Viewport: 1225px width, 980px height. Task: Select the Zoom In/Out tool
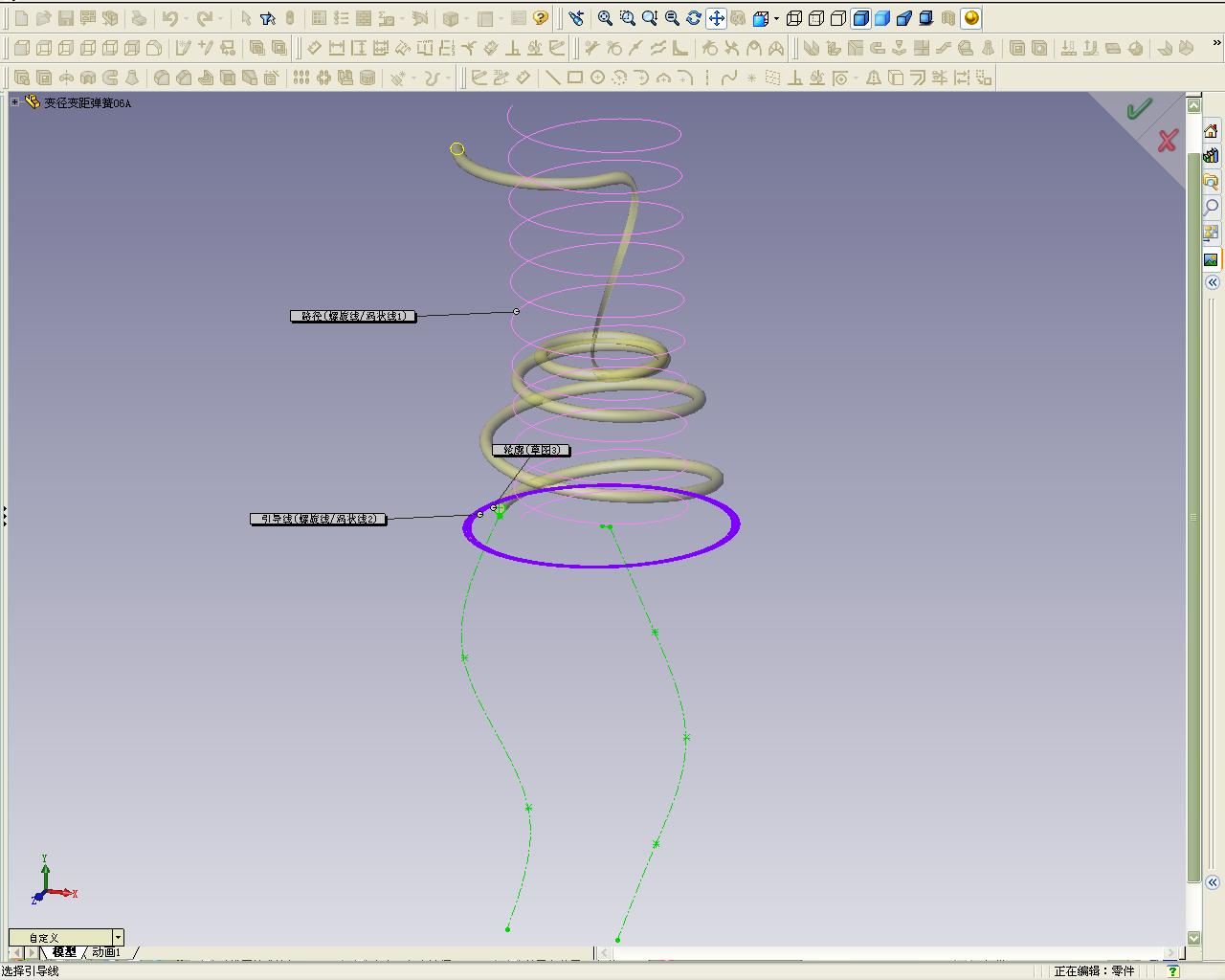point(649,18)
